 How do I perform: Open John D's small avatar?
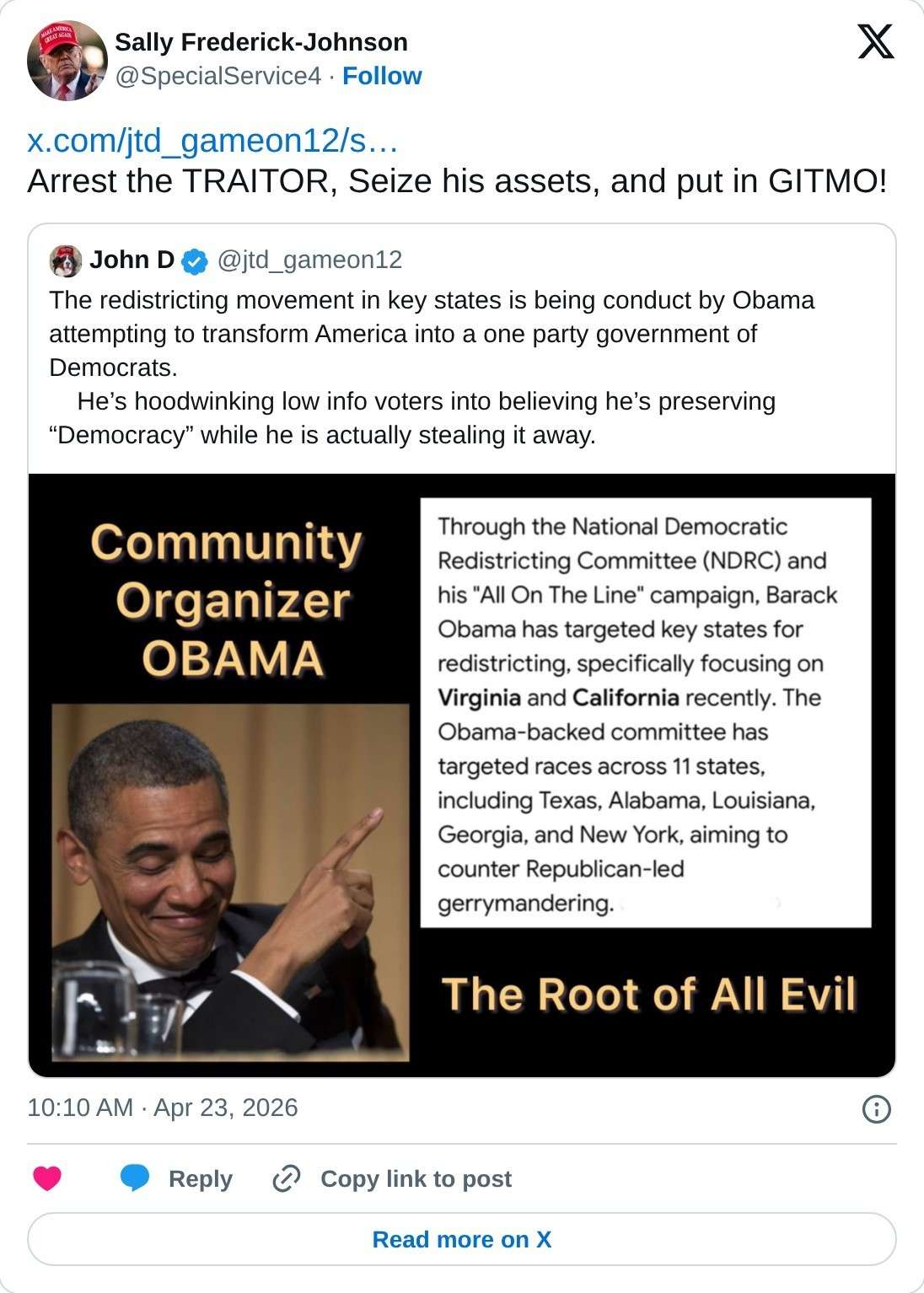66,261
